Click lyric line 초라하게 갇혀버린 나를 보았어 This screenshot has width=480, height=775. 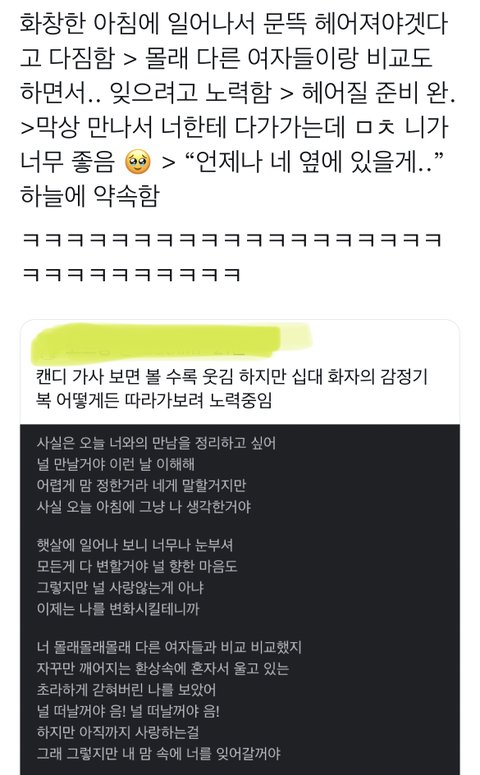(126, 689)
